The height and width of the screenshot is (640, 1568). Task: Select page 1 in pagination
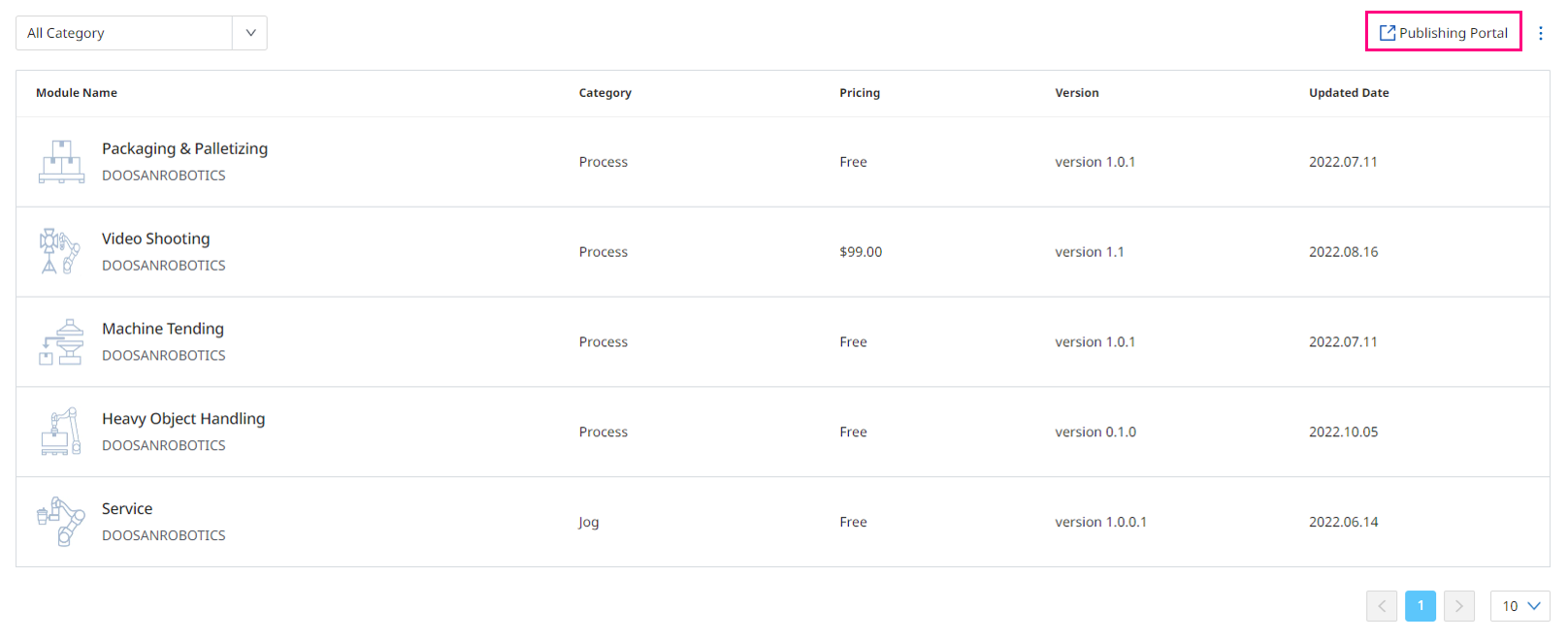coord(1421,606)
